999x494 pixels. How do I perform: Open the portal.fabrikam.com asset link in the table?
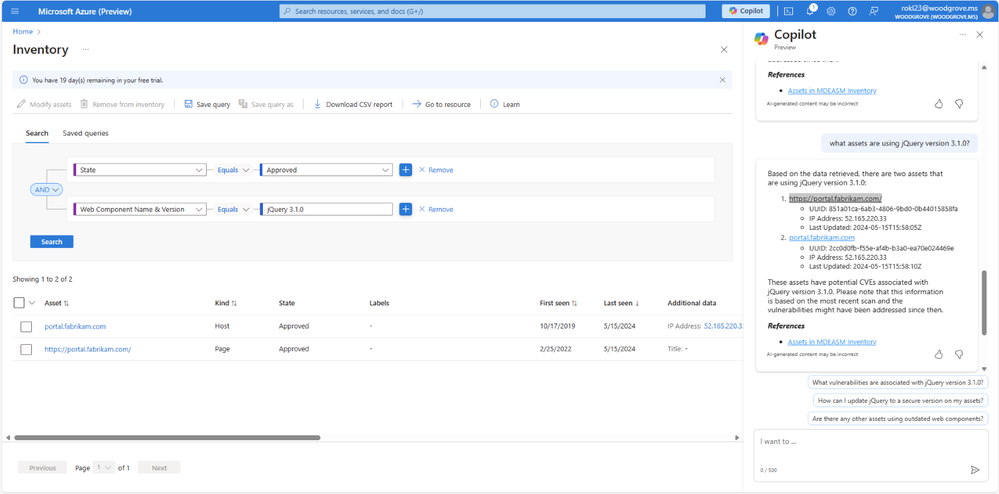coord(75,326)
